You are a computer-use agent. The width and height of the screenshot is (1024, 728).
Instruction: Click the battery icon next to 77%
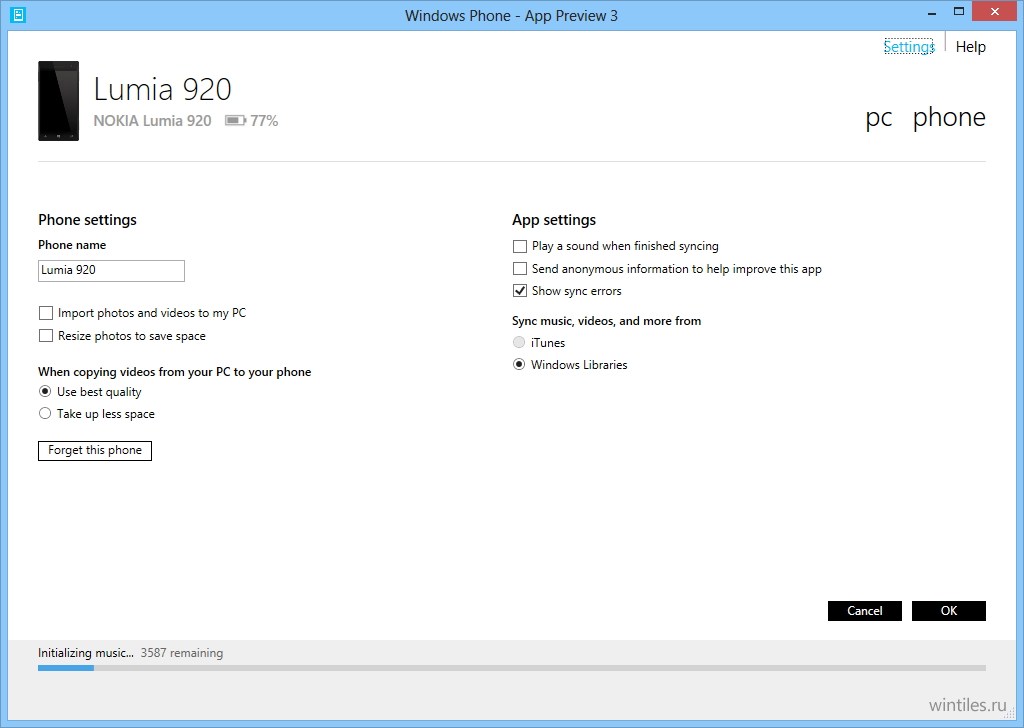235,120
